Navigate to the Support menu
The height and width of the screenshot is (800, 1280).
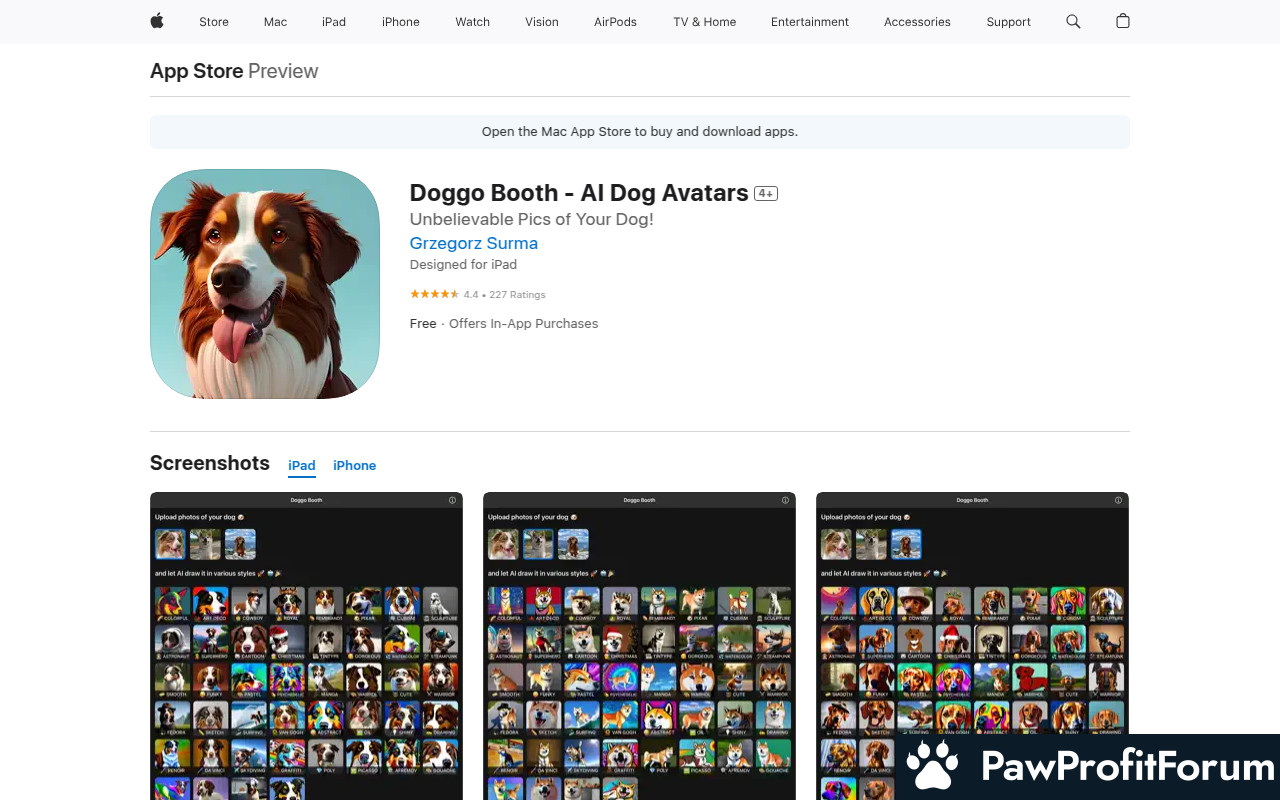pyautogui.click(x=1008, y=22)
